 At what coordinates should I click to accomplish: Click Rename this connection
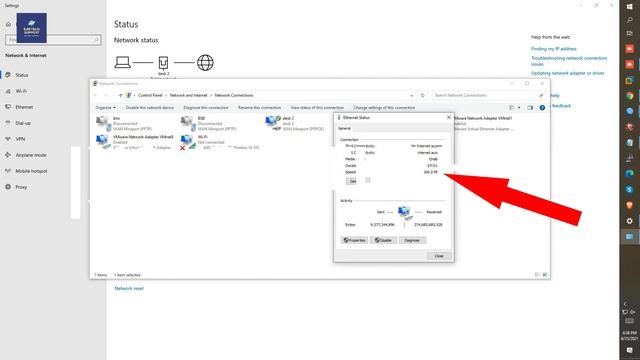pyautogui.click(x=260, y=108)
